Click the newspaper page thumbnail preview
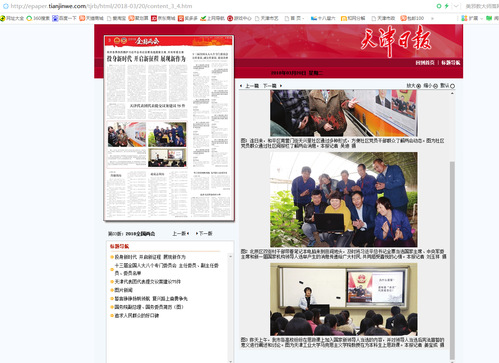The width and height of the screenshot is (499, 363). [x=169, y=128]
